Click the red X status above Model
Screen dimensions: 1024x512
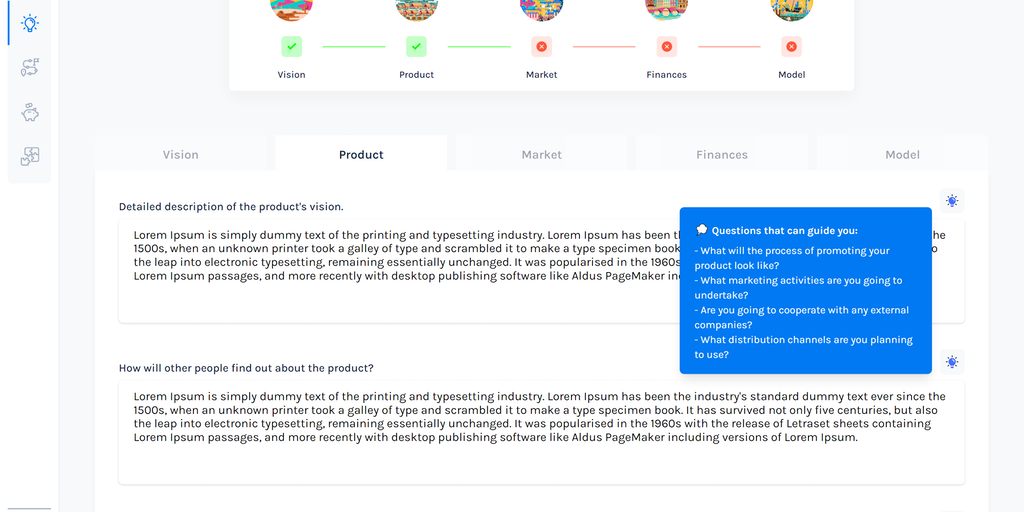[791, 46]
